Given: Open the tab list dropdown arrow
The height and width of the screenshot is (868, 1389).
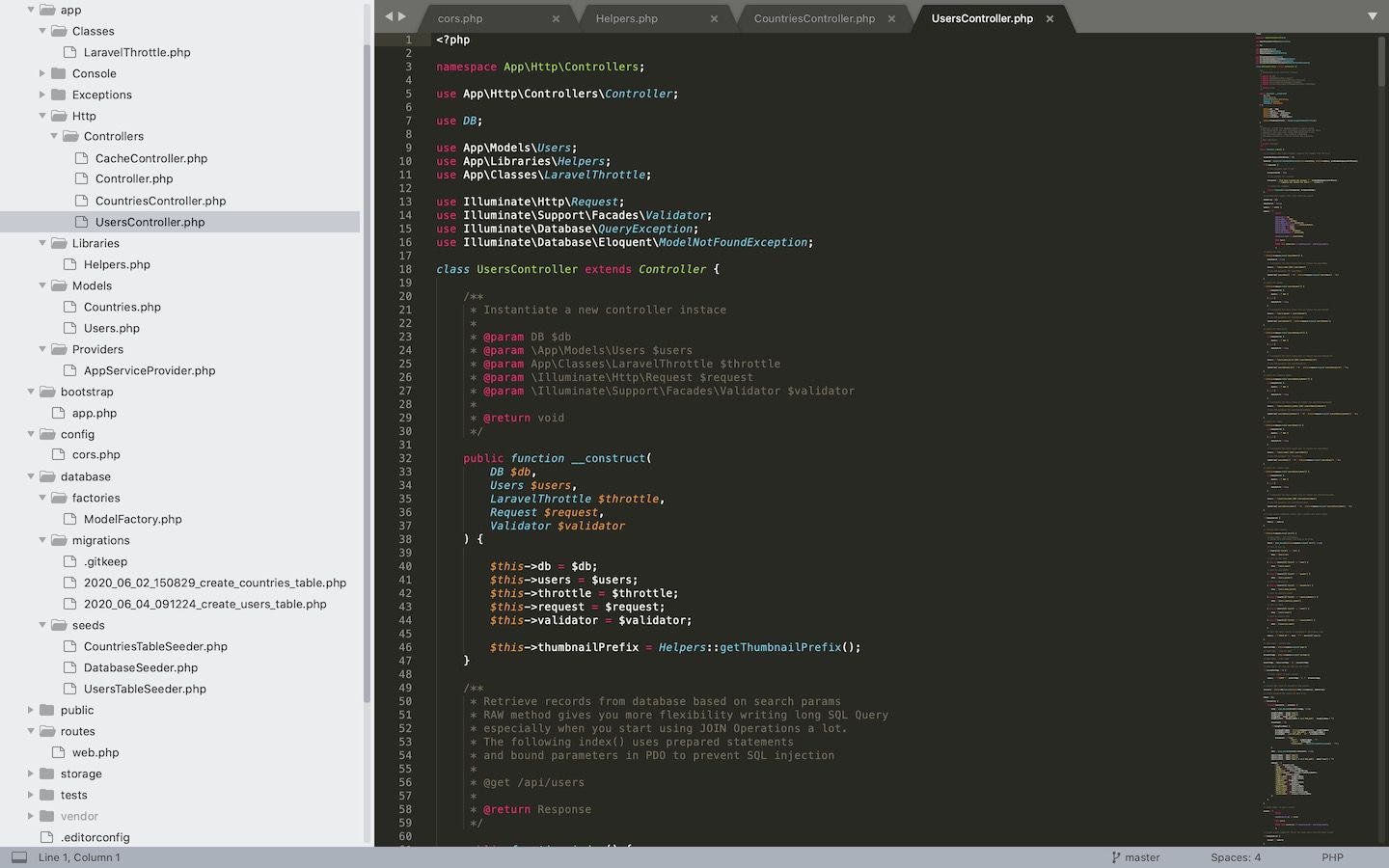Looking at the screenshot, I should point(1372,16).
